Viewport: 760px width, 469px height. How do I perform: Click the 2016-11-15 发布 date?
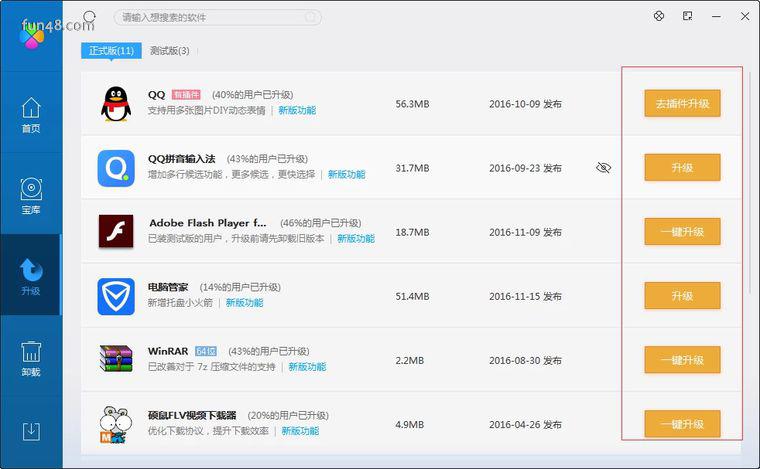(x=525, y=296)
